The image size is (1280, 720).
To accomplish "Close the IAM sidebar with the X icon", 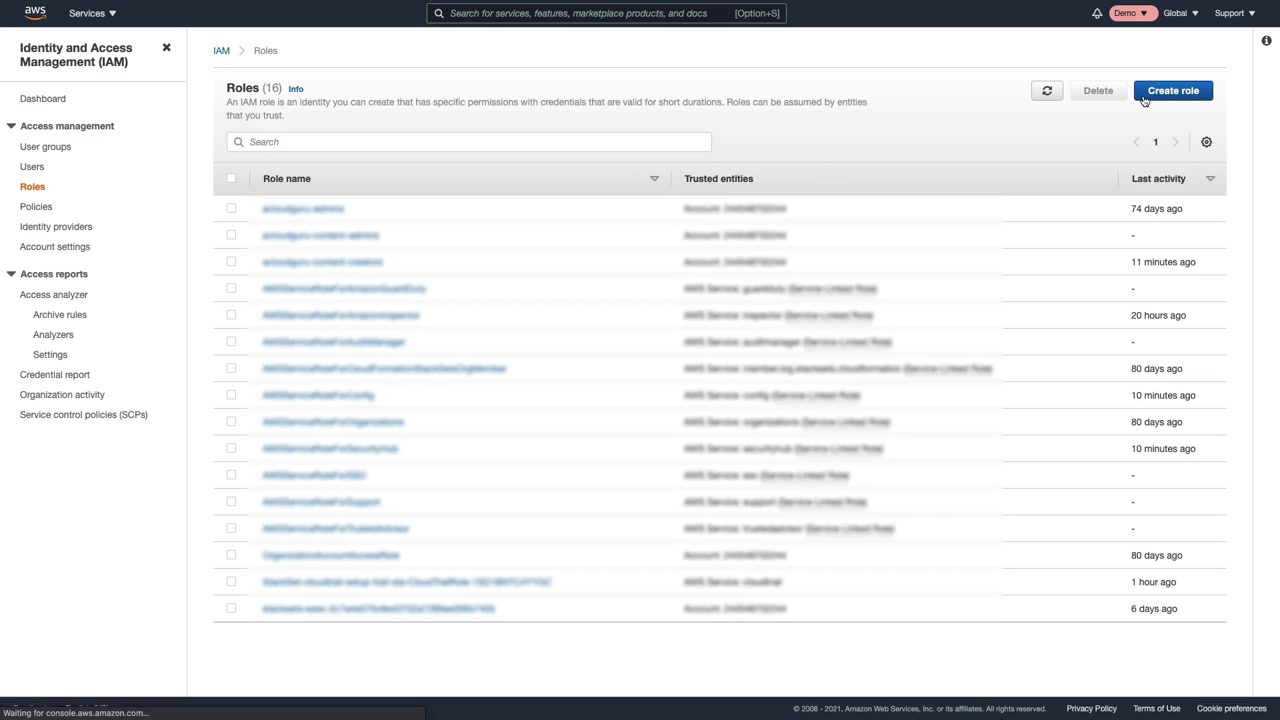I will [167, 47].
